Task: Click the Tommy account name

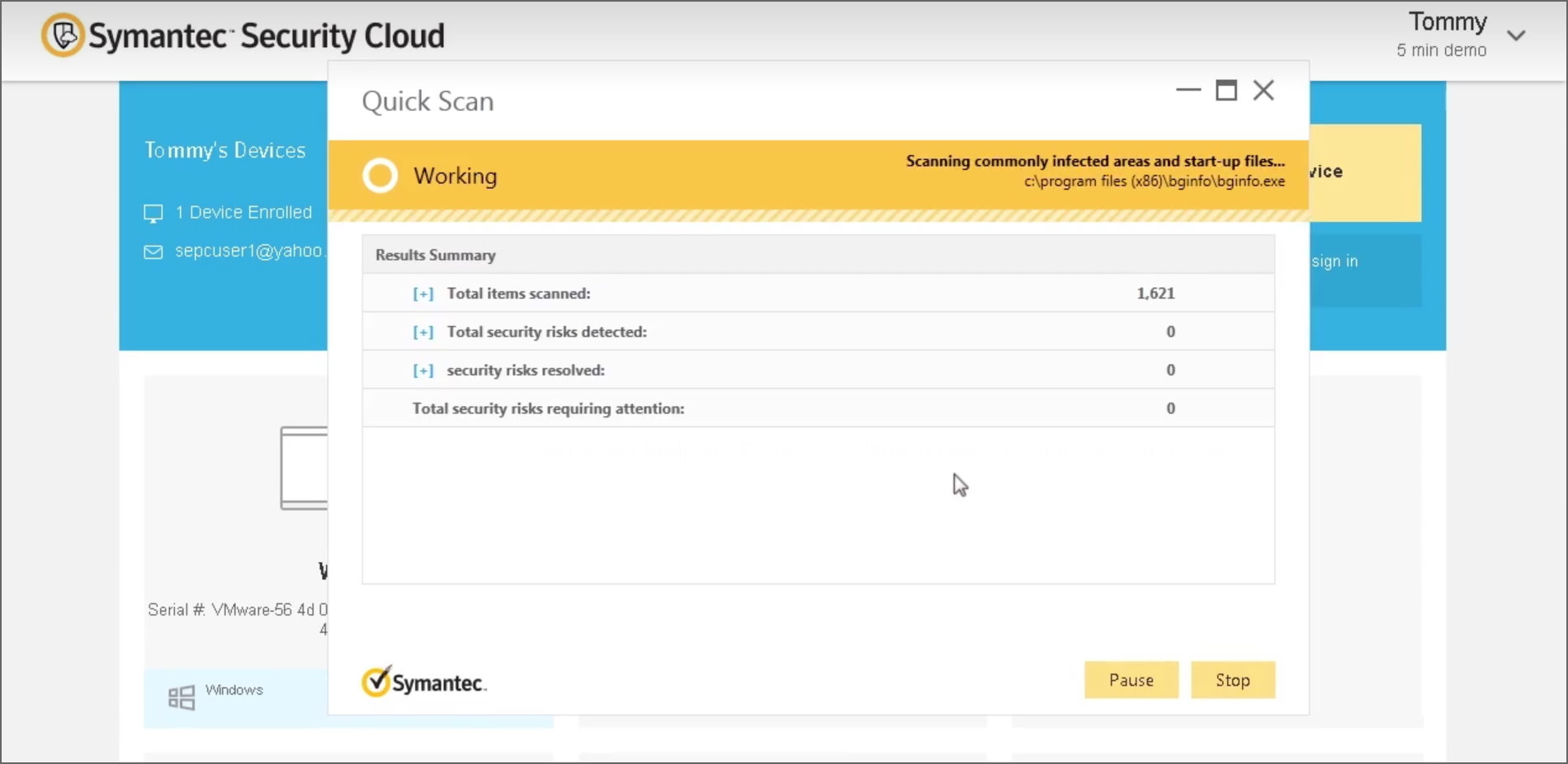Action: 1448,21
